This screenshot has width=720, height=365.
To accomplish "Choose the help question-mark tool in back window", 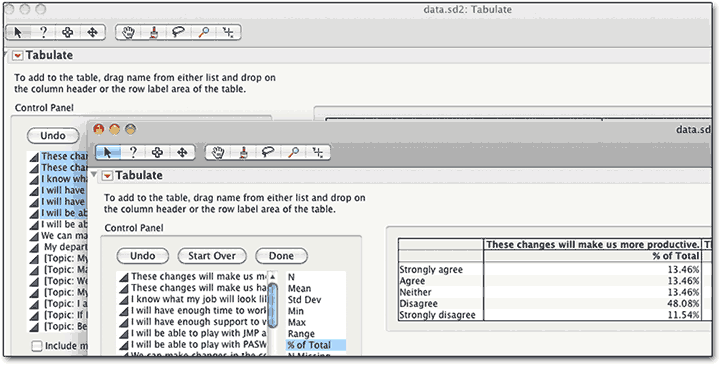I will point(43,32).
